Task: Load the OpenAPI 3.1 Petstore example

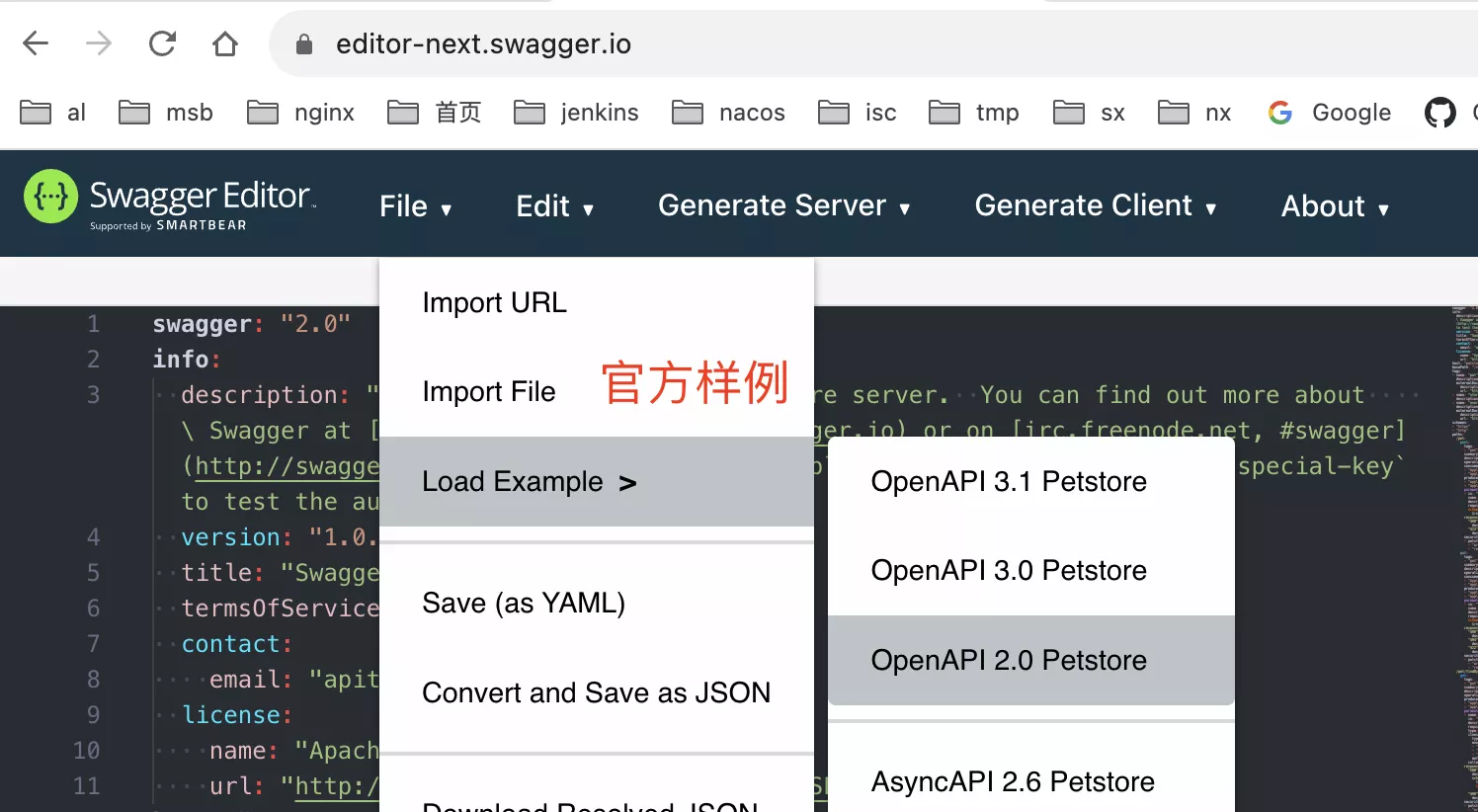Action: [1031, 481]
